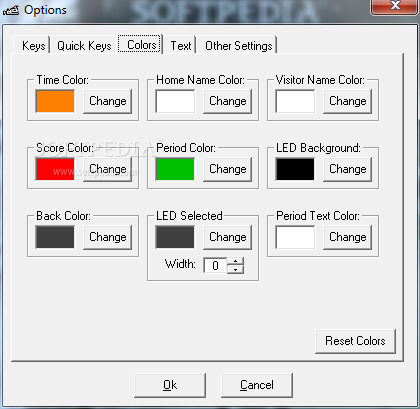Change the Back Color
The width and height of the screenshot is (420, 409).
click(x=107, y=237)
